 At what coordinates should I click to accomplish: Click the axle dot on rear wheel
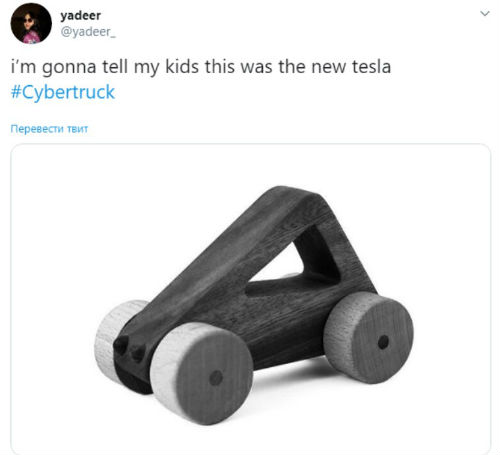(383, 342)
